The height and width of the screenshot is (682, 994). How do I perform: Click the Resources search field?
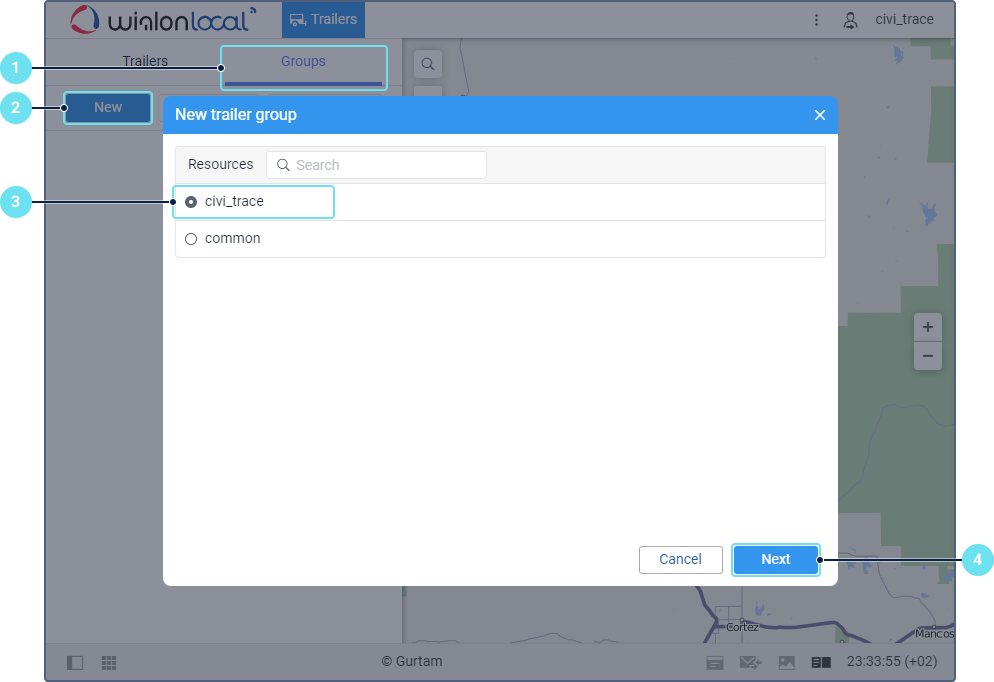(377, 165)
